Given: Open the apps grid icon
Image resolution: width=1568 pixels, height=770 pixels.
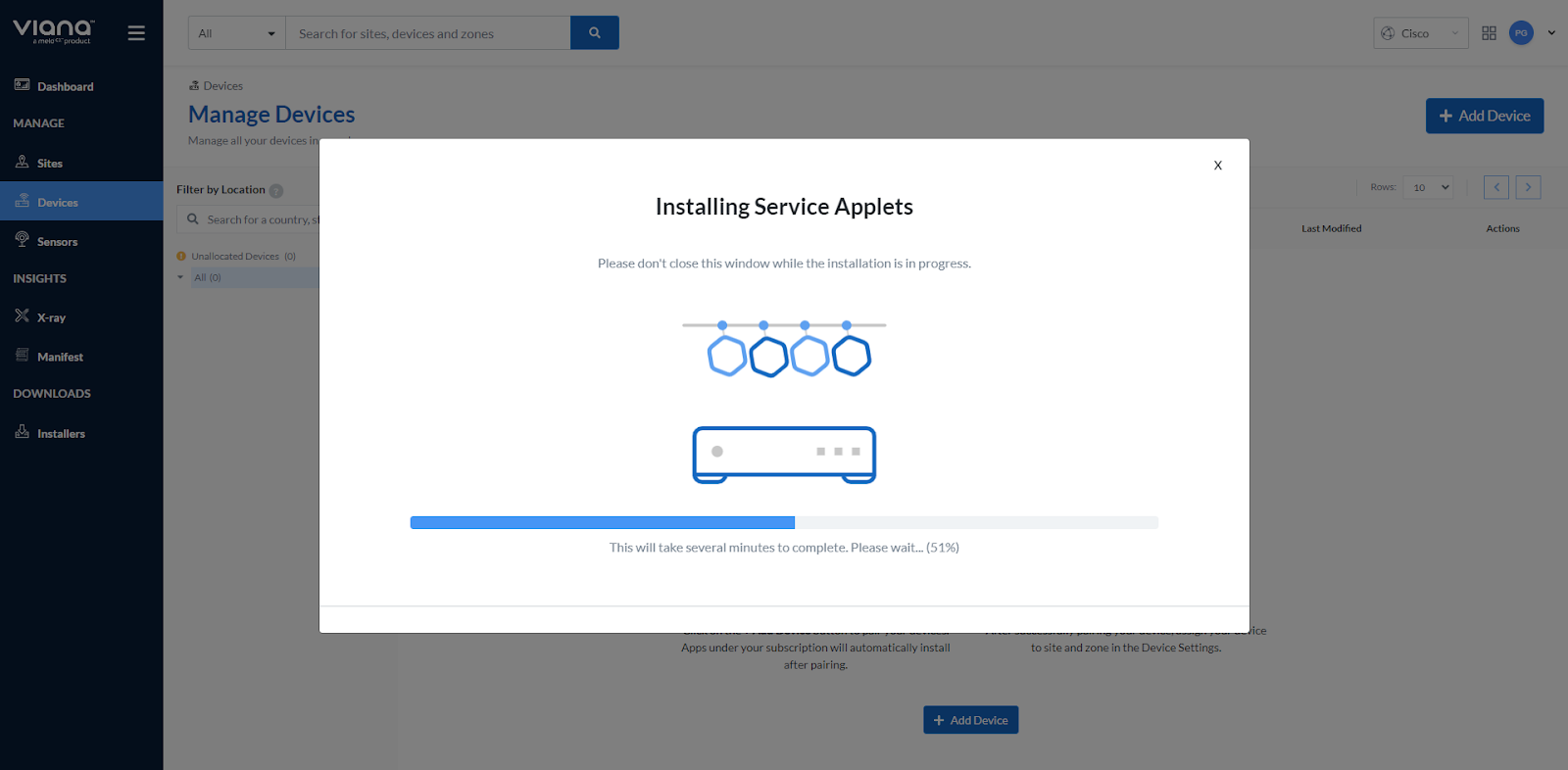Looking at the screenshot, I should (x=1489, y=33).
